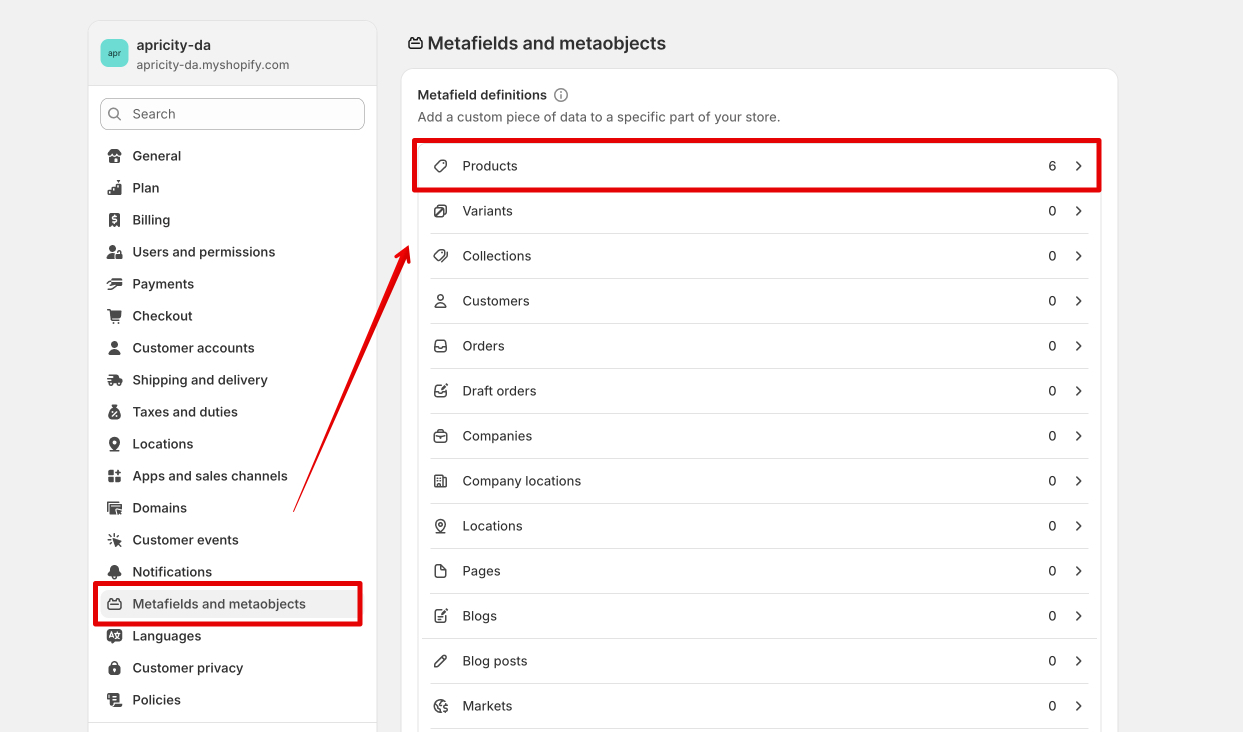Click the Shipping and delivery truck icon
1243x732 pixels.
click(x=115, y=380)
